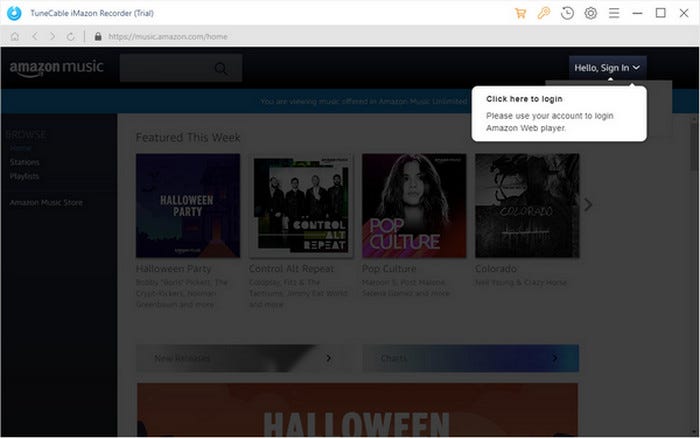Go to browser home icon
700x438 pixels.
tap(15, 37)
